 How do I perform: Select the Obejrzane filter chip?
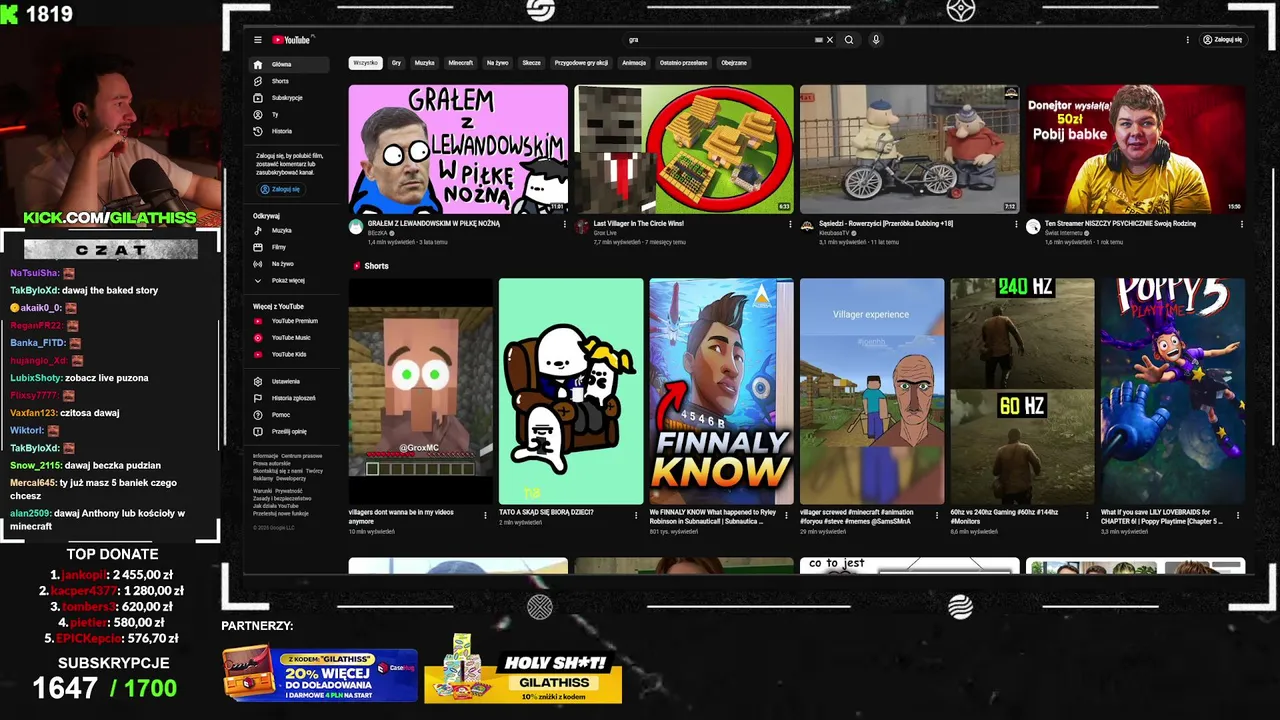(734, 63)
